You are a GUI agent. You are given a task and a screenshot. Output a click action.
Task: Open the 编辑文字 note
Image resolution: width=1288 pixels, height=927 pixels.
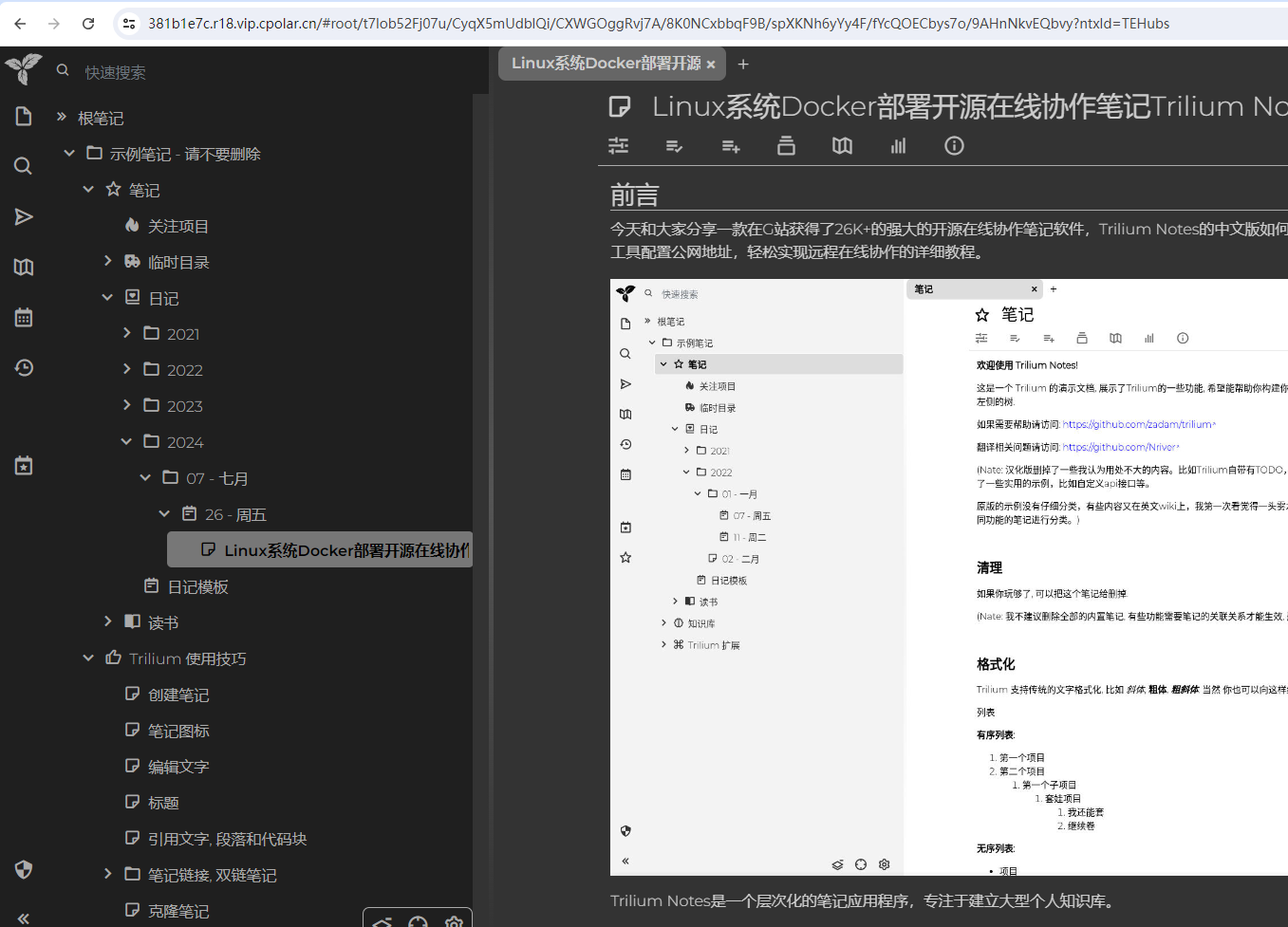pyautogui.click(x=178, y=767)
